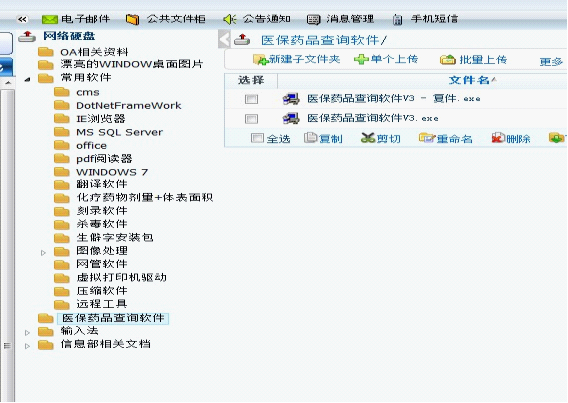Expand the 图像处理 folder arrow
The image size is (568, 403).
coord(43,253)
